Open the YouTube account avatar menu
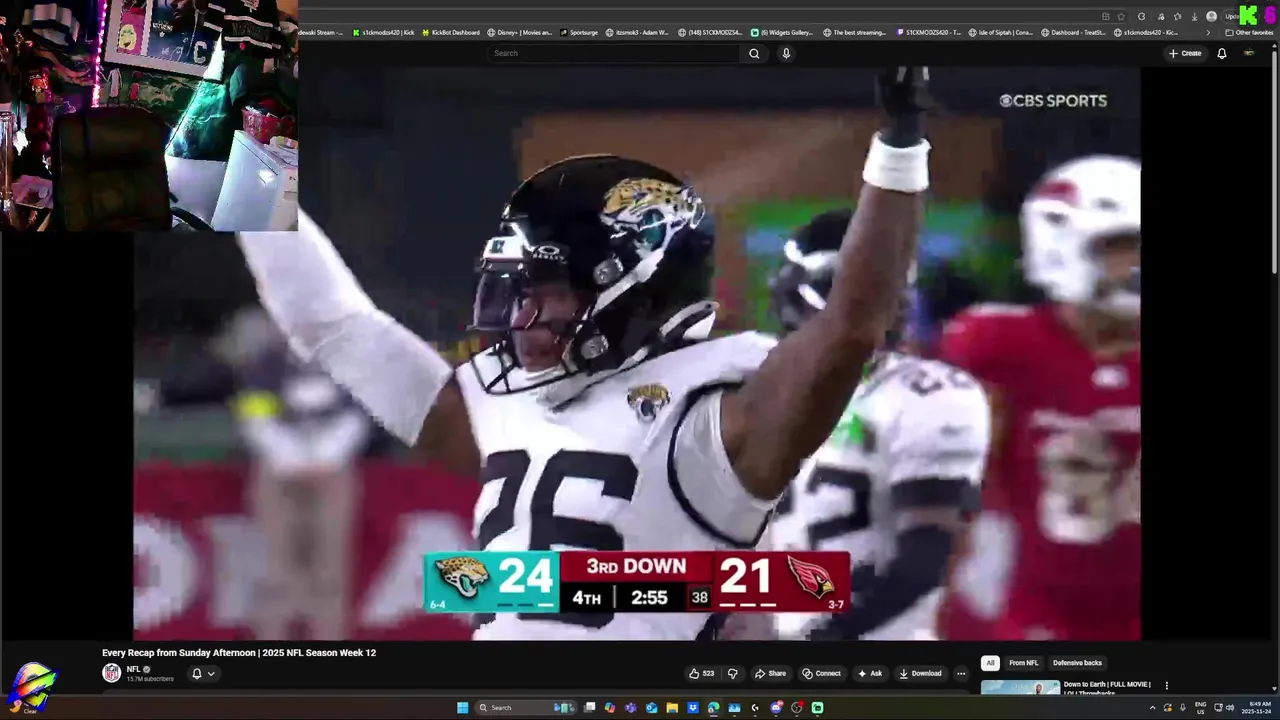The width and height of the screenshot is (1280, 720). 1249,53
